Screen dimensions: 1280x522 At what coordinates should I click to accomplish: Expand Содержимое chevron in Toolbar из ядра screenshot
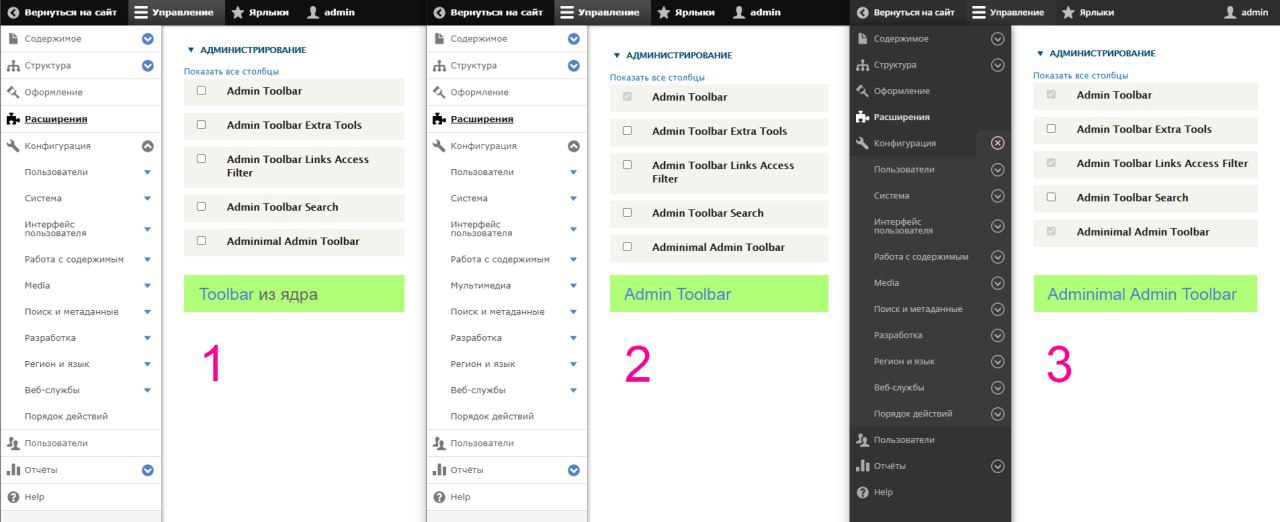(x=148, y=38)
